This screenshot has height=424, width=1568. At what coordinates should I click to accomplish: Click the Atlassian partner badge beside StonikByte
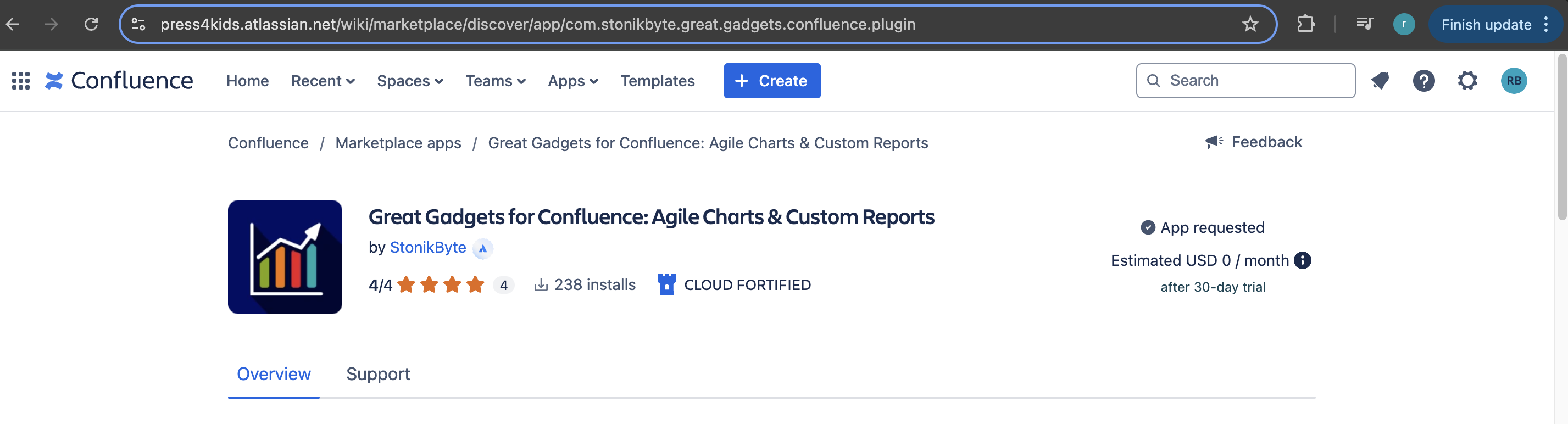(x=483, y=248)
